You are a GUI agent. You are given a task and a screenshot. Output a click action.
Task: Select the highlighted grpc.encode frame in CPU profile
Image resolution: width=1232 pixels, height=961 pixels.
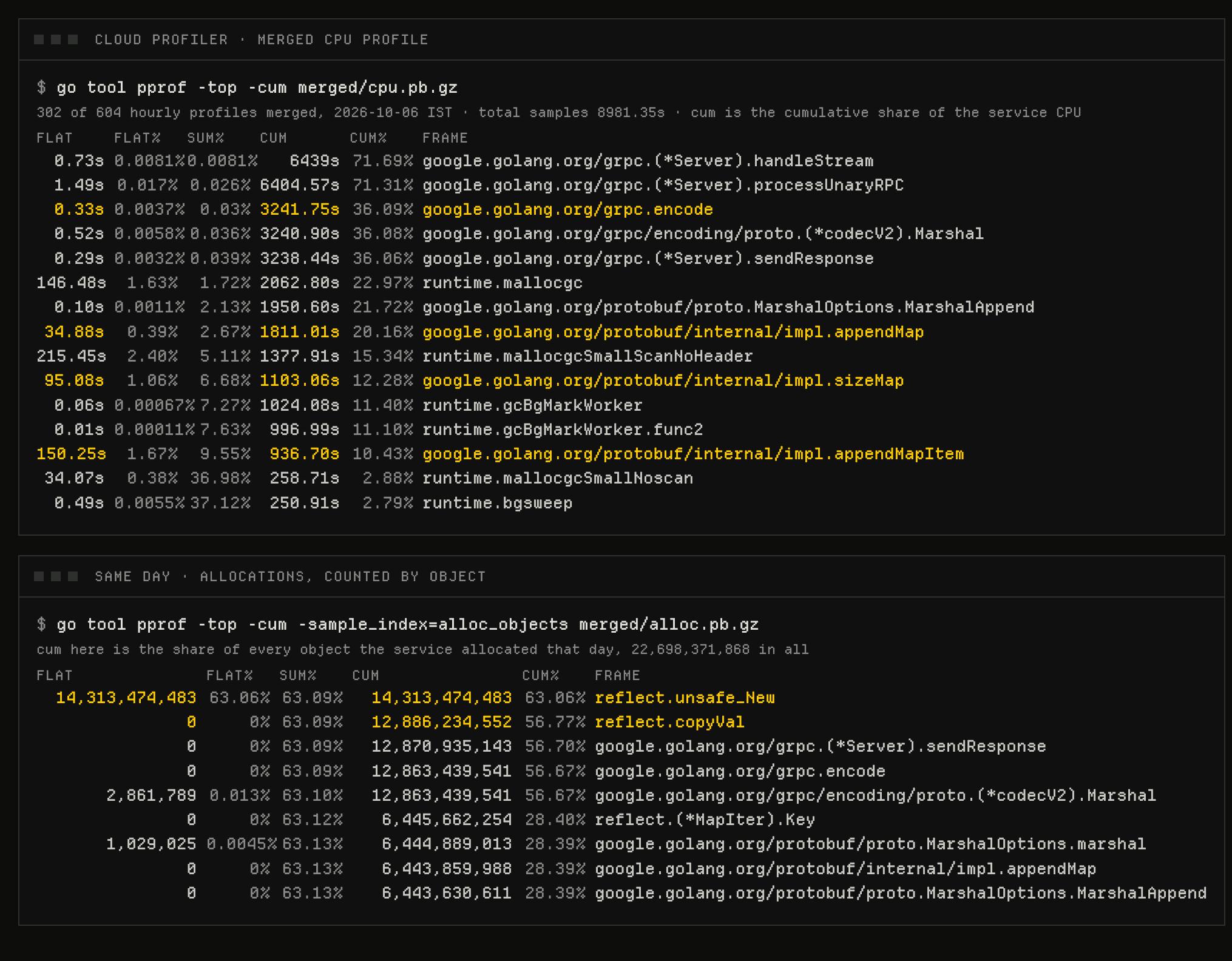(567, 209)
